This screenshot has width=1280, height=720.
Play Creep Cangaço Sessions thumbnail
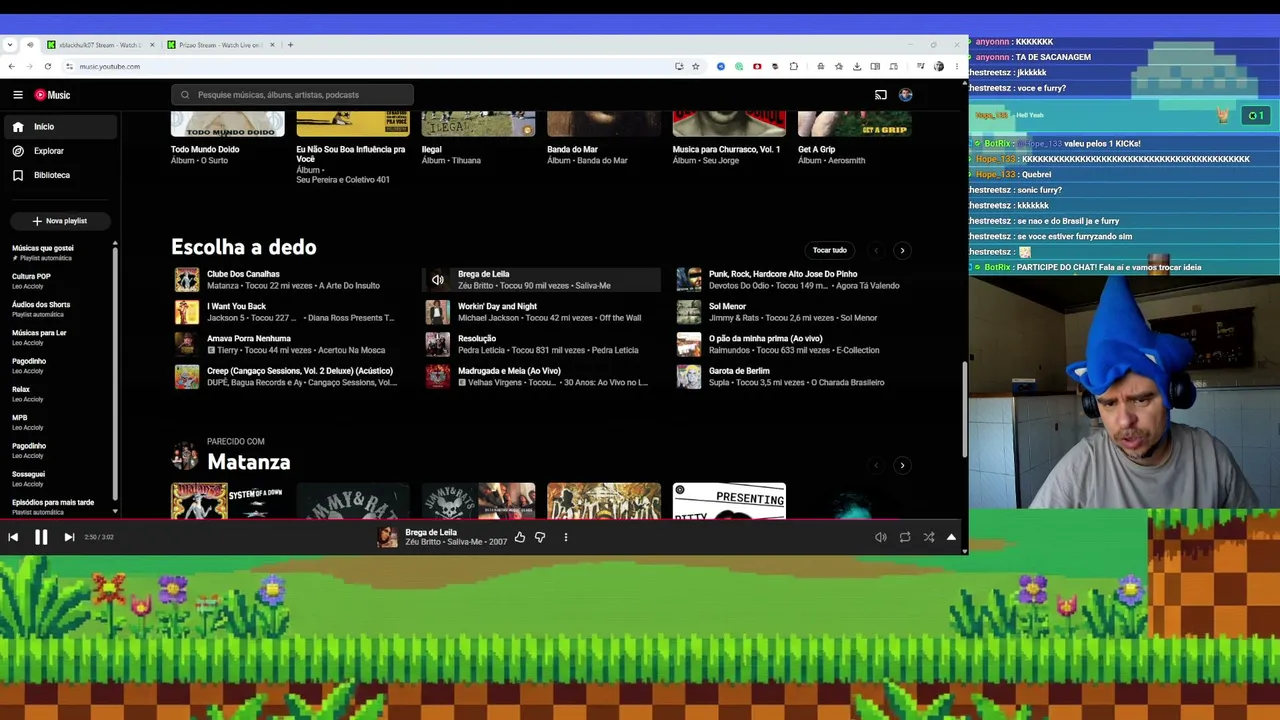(x=187, y=376)
